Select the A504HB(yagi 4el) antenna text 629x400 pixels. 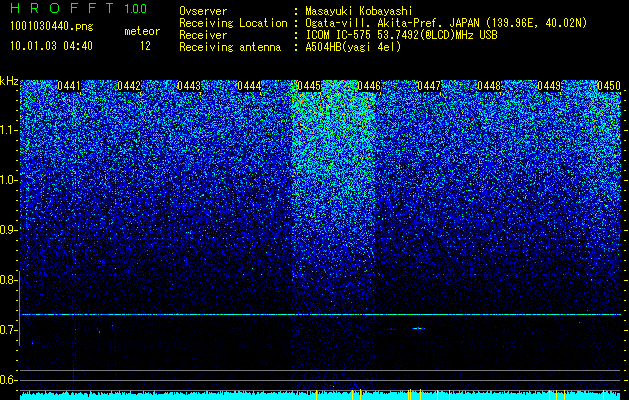(x=353, y=47)
